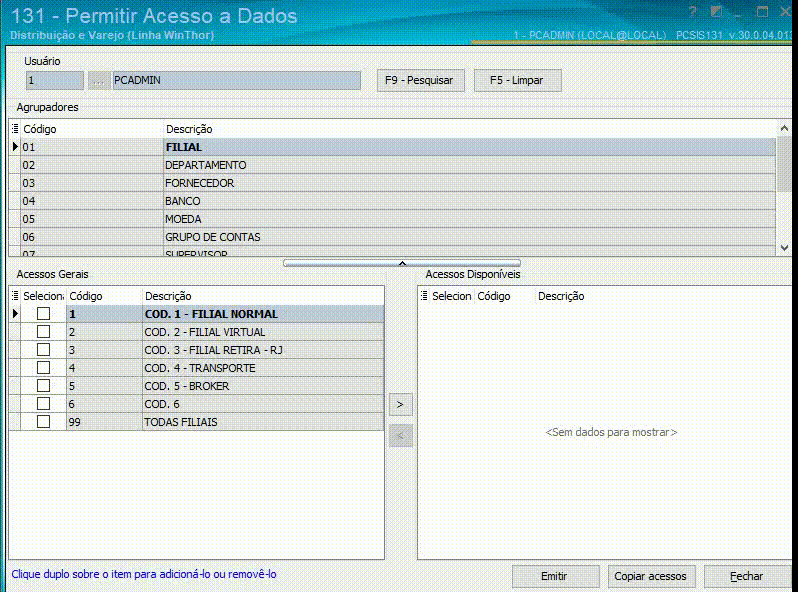This screenshot has width=798, height=592.
Task: Open help question mark icon in title bar
Action: pyautogui.click(x=693, y=12)
